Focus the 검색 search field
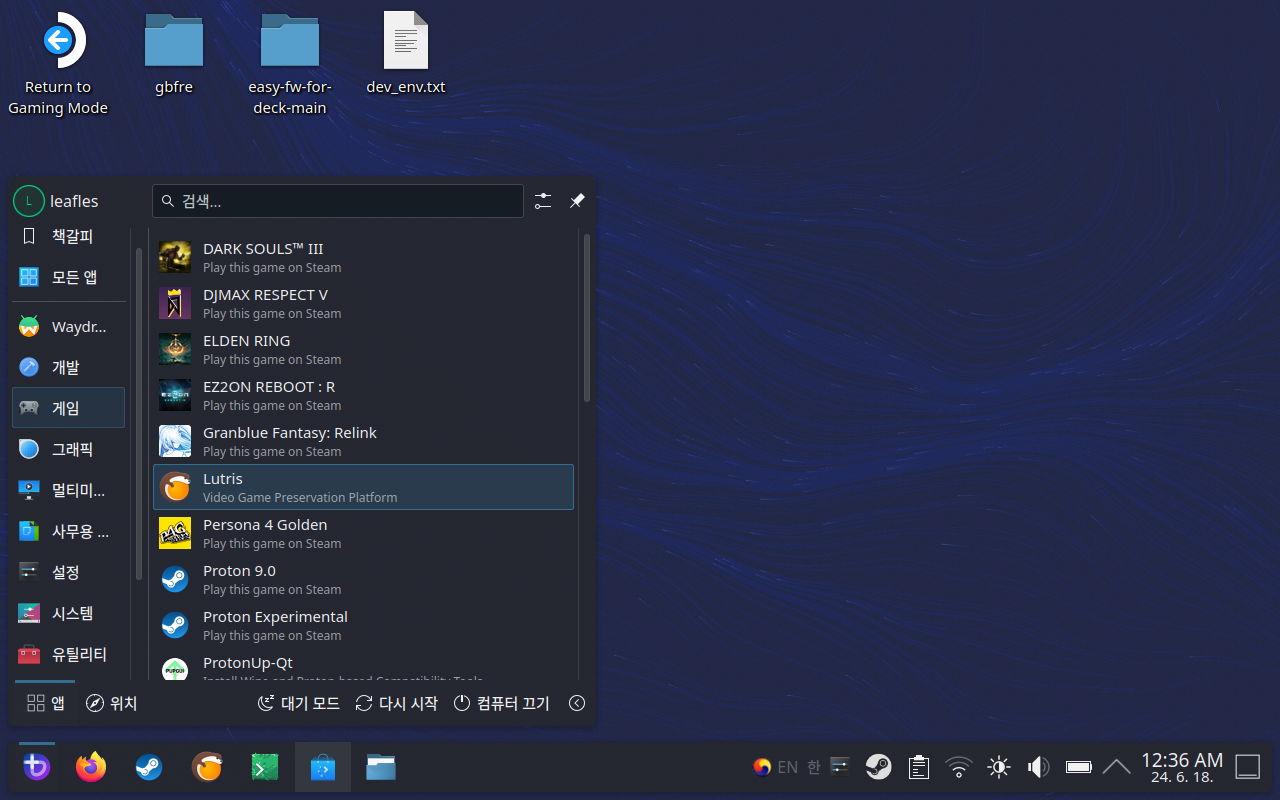 point(338,201)
